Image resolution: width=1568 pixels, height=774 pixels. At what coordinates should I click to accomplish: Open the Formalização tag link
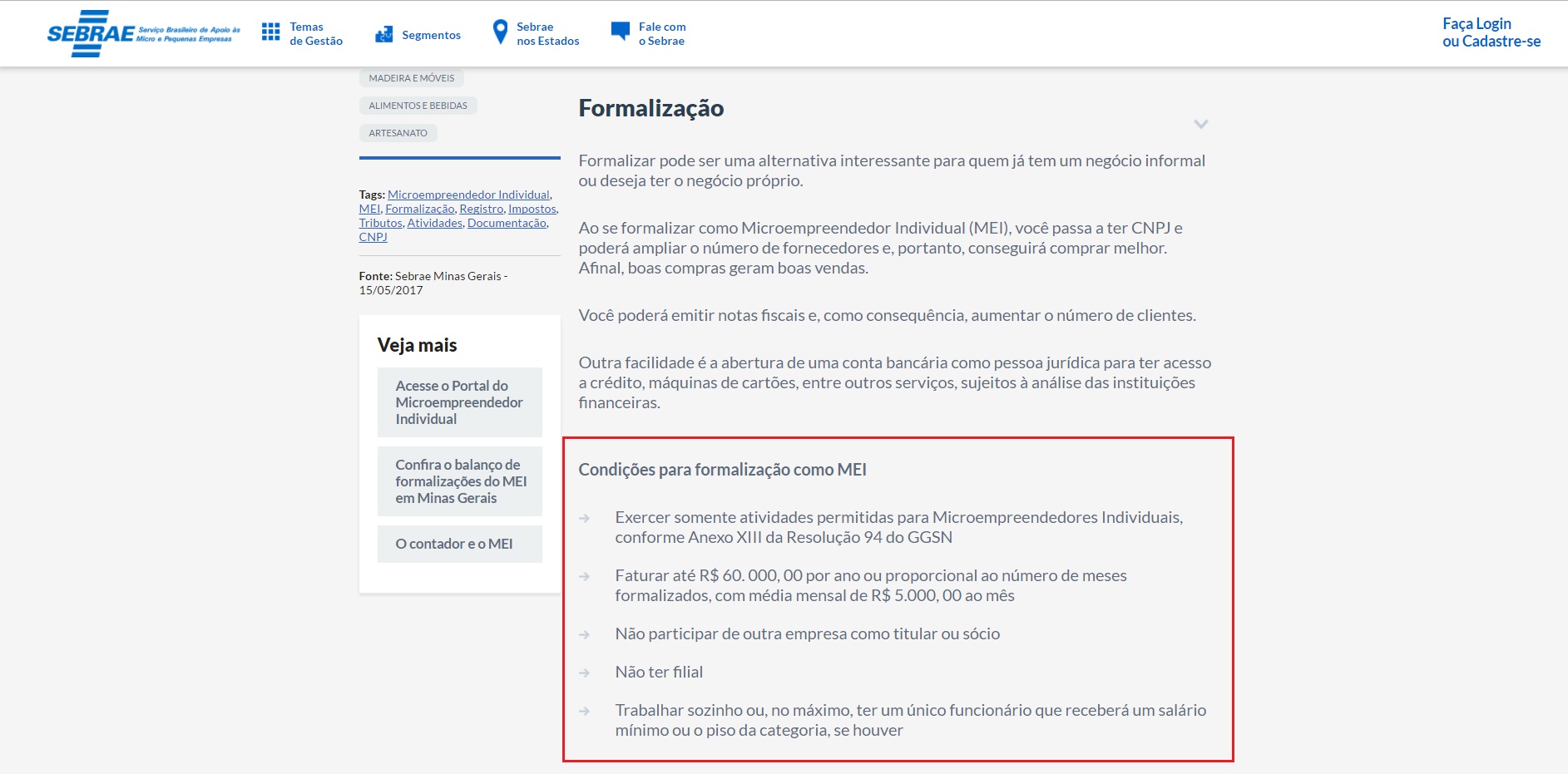[420, 209]
